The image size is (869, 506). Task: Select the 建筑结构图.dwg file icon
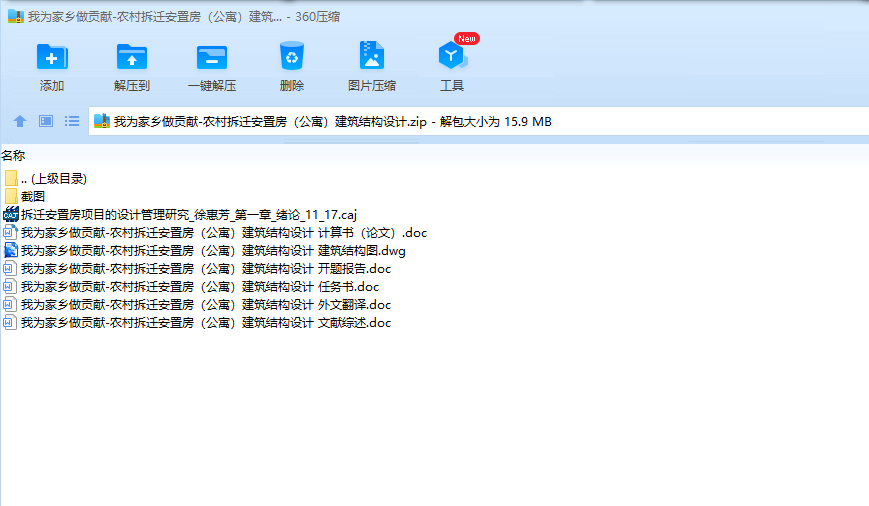coord(11,251)
